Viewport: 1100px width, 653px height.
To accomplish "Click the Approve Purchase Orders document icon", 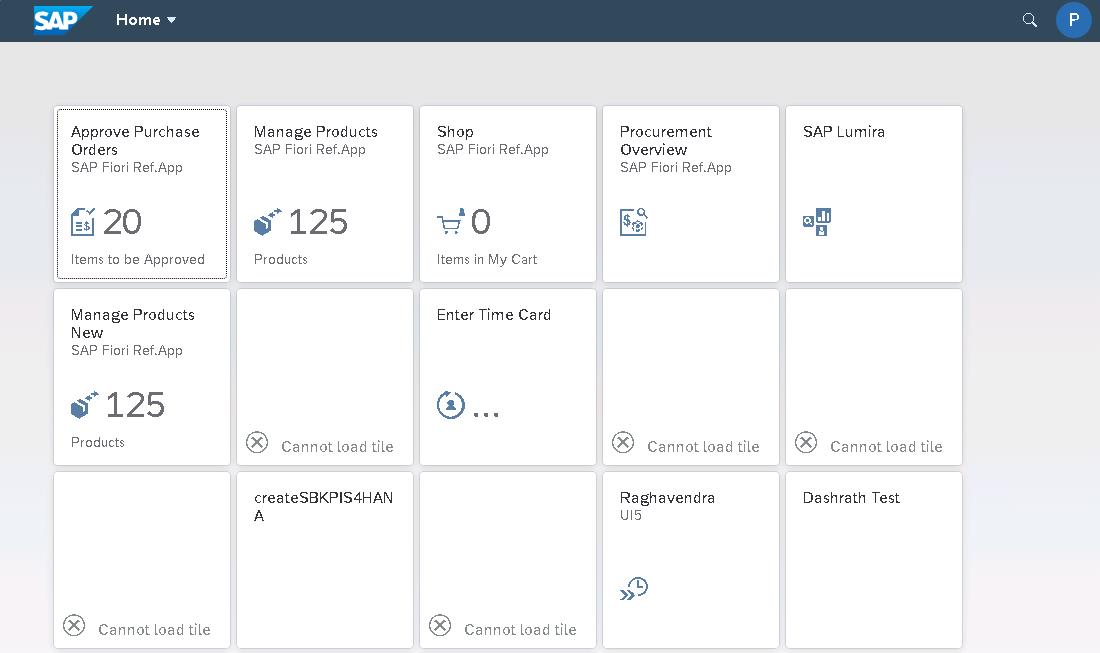I will [83, 222].
